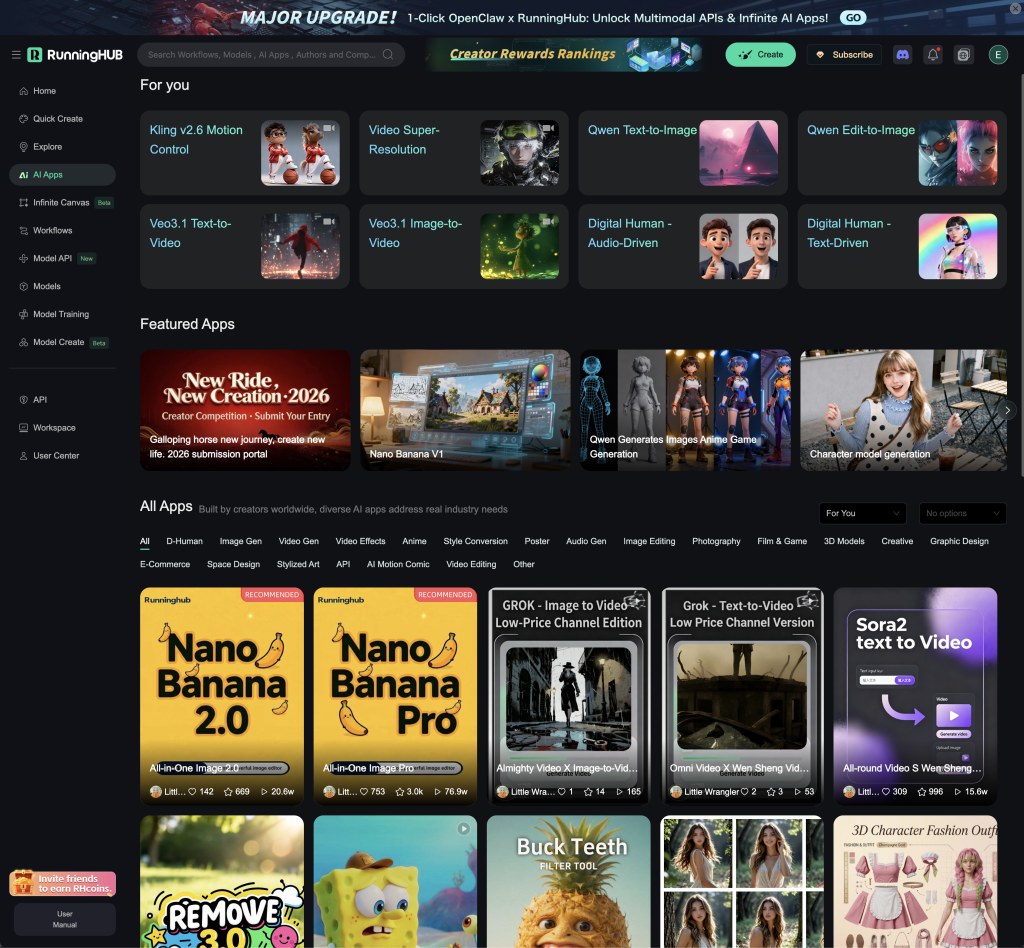Open Home in the sidebar
Image resolution: width=1024 pixels, height=948 pixels.
[62, 91]
